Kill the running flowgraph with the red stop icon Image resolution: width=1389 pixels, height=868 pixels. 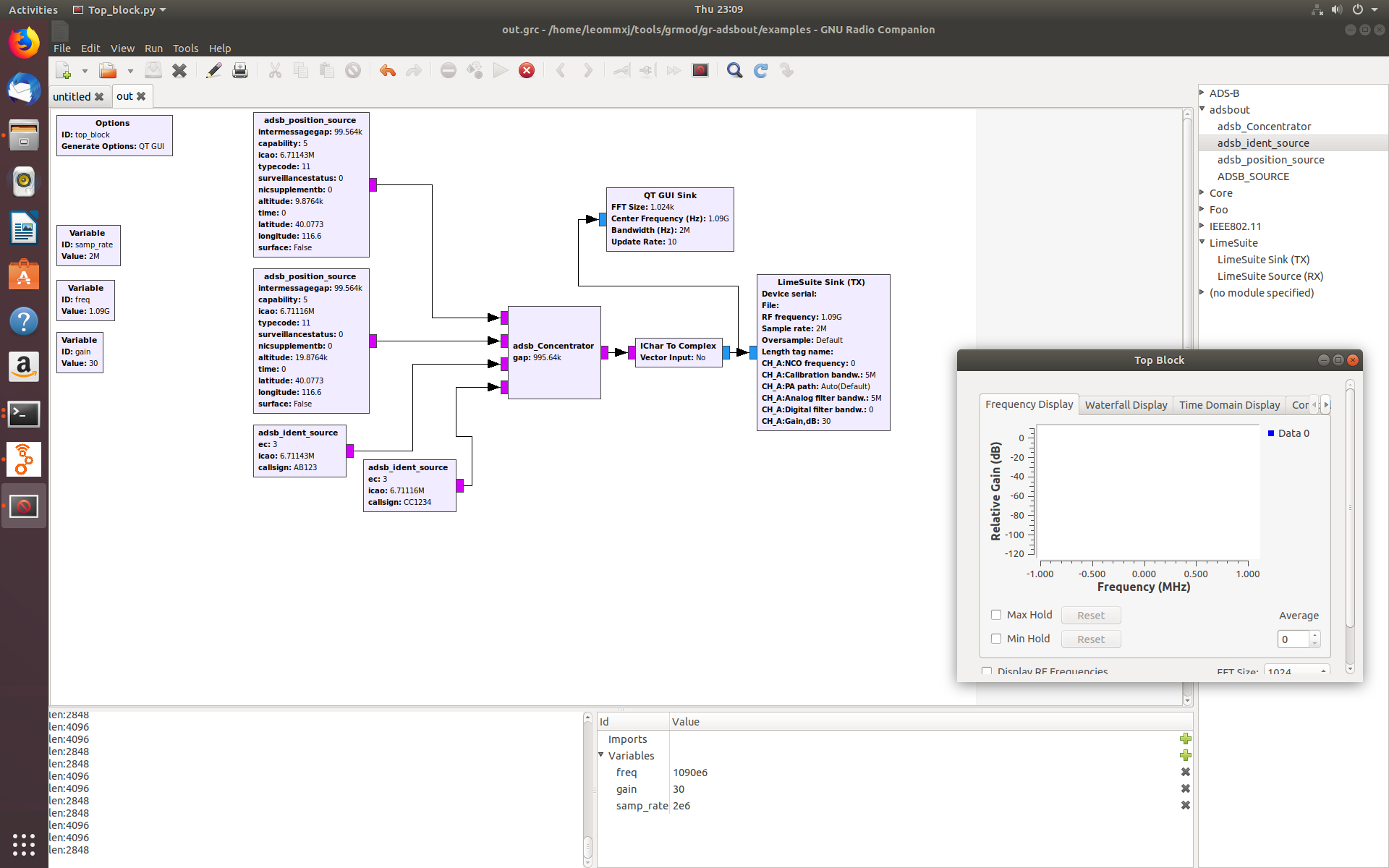pyautogui.click(x=527, y=71)
